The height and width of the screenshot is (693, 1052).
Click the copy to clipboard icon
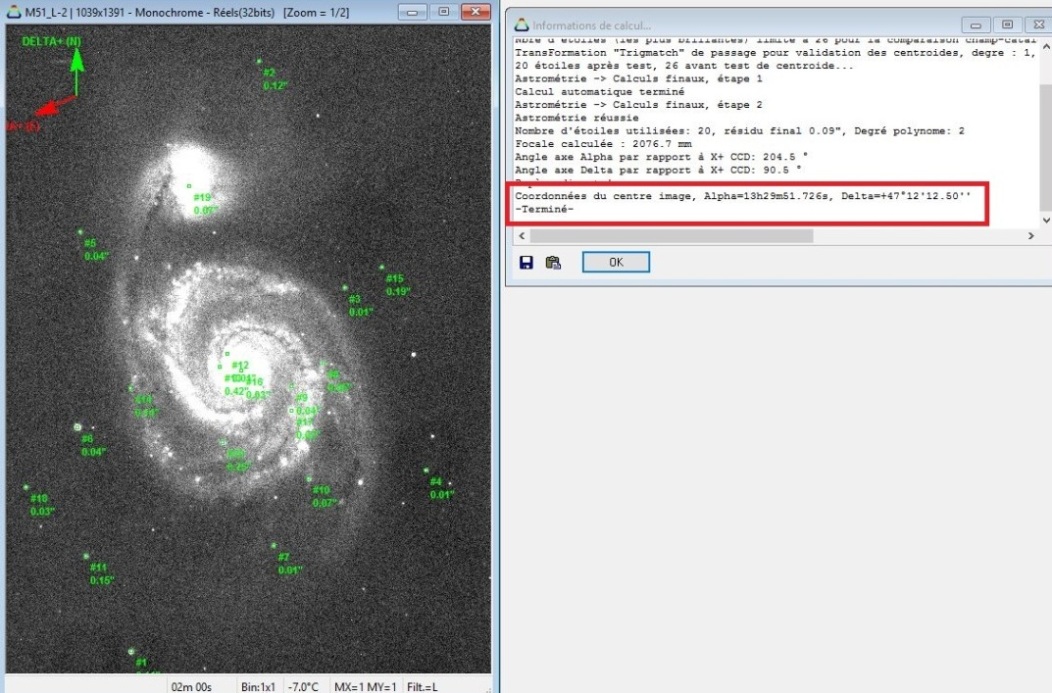pos(553,262)
